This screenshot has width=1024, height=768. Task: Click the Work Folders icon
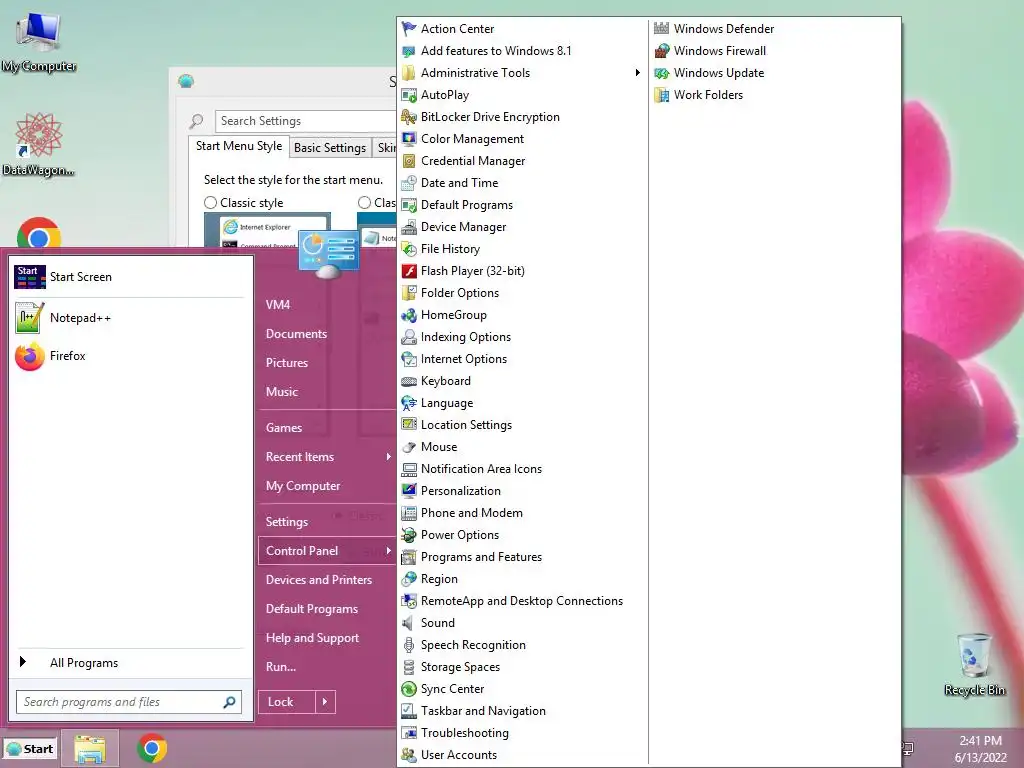coord(662,95)
